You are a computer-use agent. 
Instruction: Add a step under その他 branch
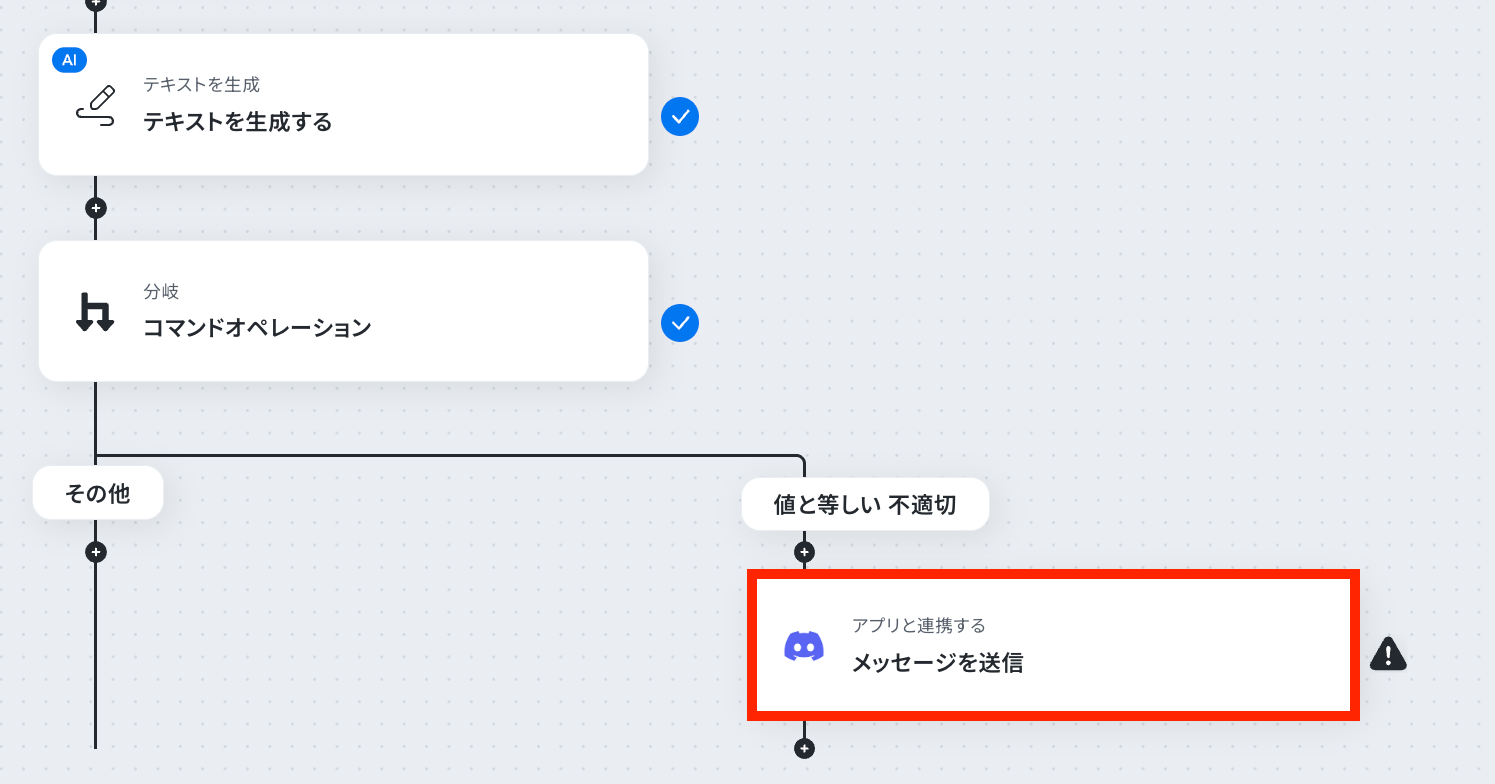95,552
